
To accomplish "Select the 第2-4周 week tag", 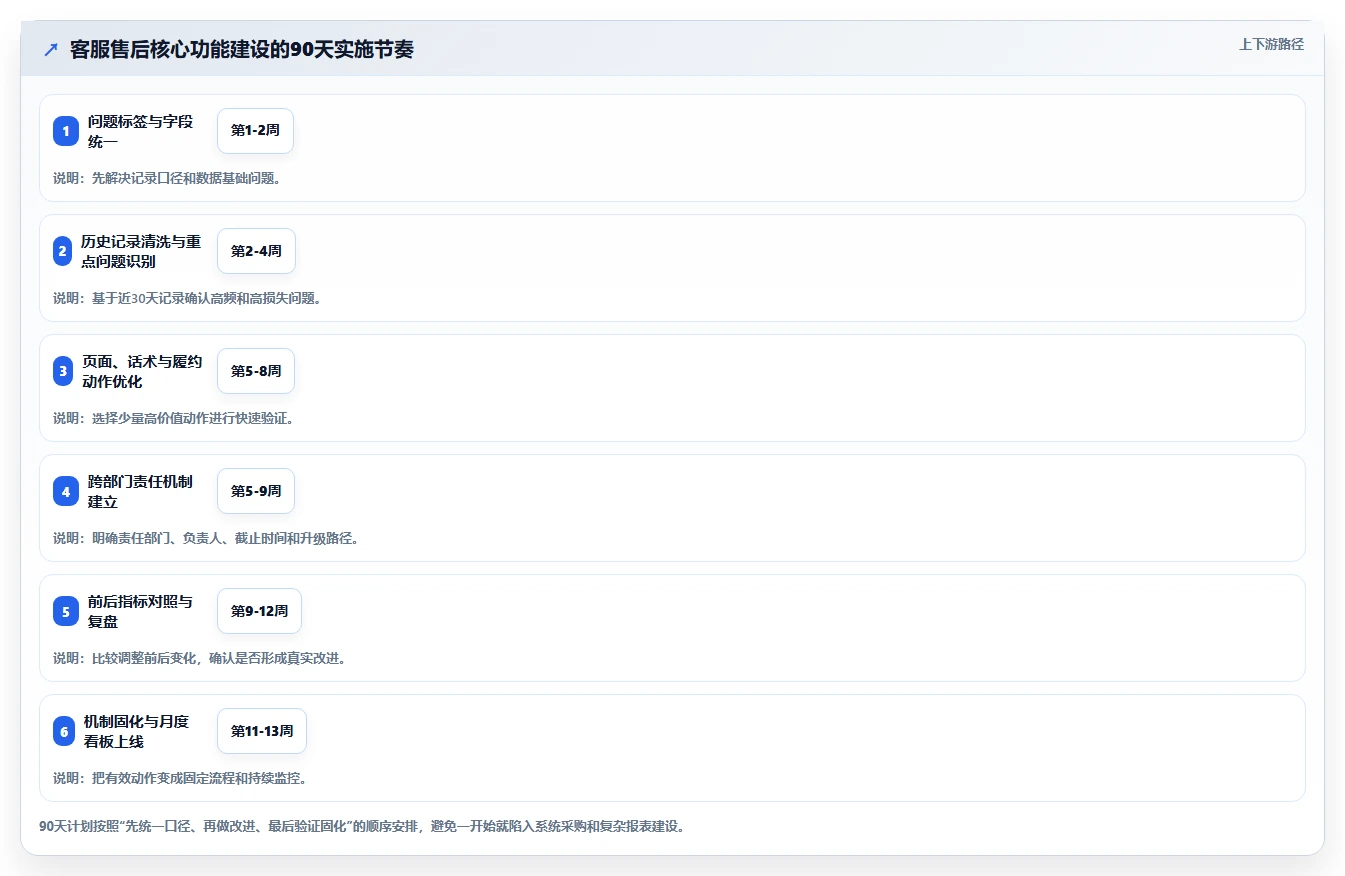I will click(x=256, y=251).
